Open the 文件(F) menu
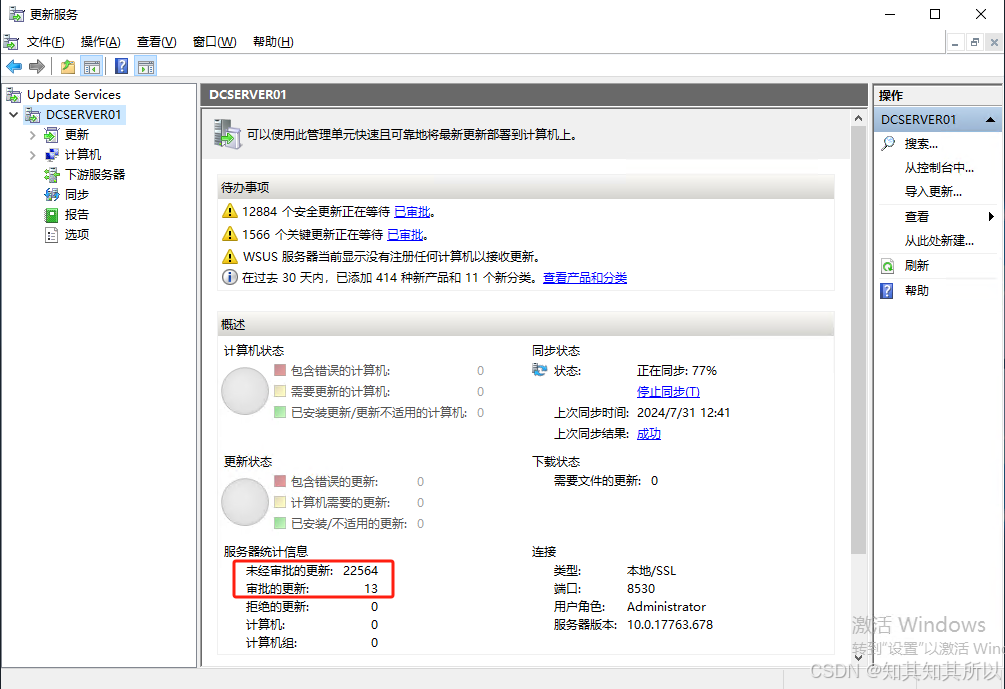1005x689 pixels. [x=46, y=42]
